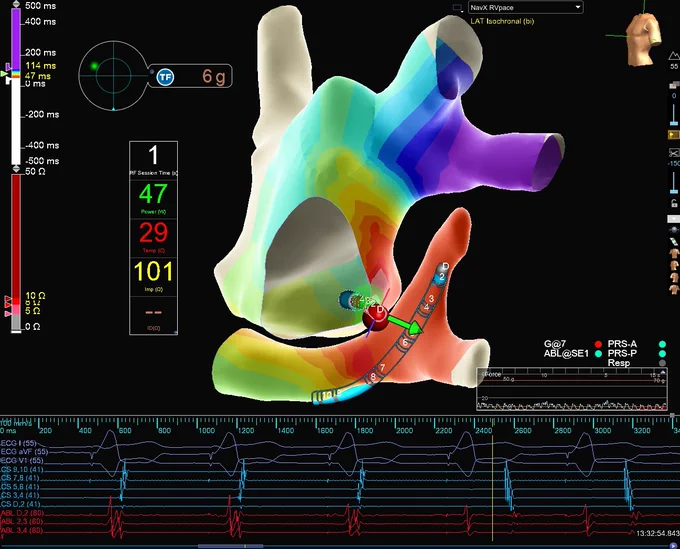This screenshot has height=549, width=680.
Task: Click the green catheter direction arrow
Action: [x=405, y=325]
